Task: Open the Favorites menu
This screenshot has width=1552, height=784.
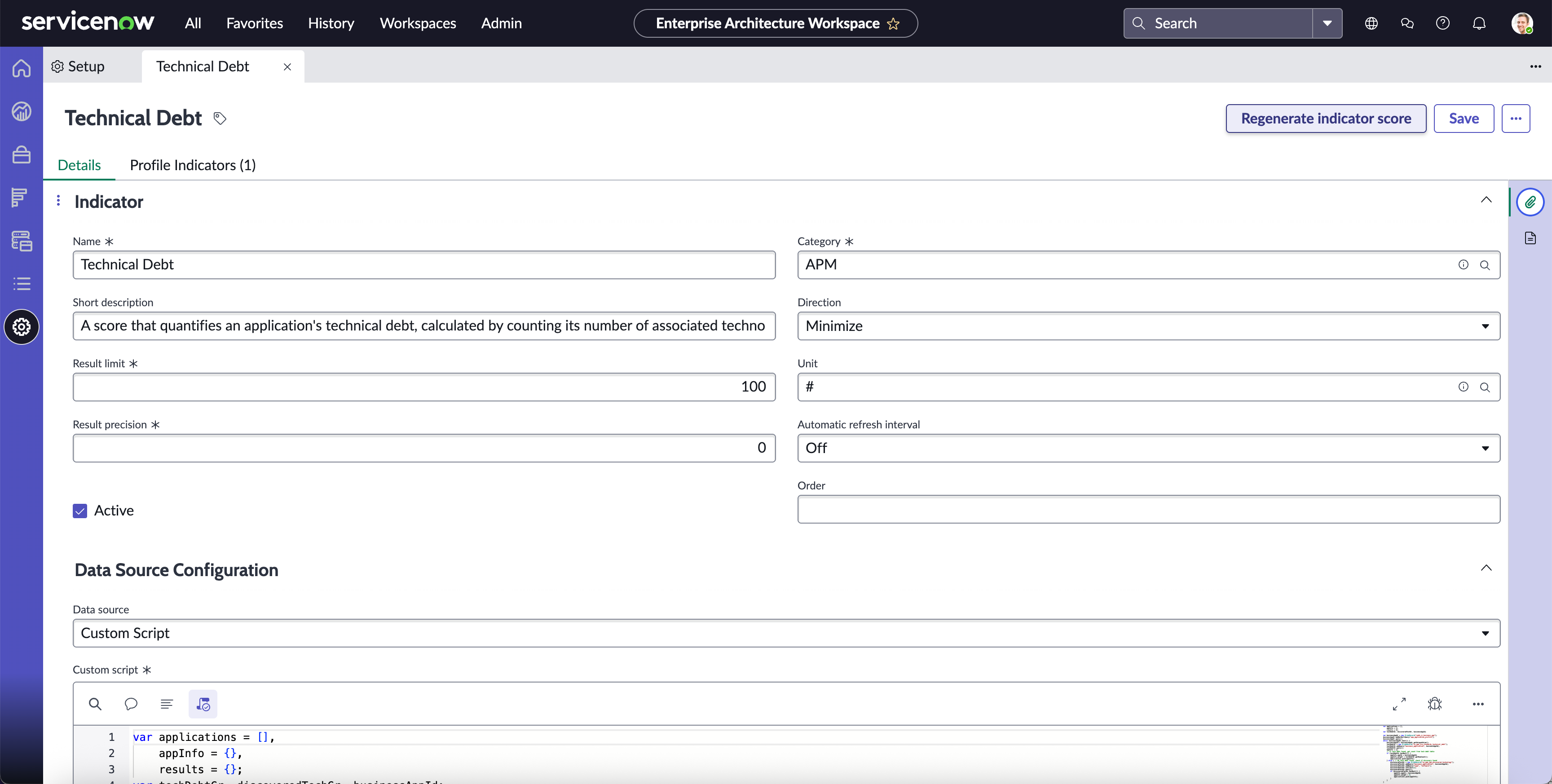Action: click(254, 23)
